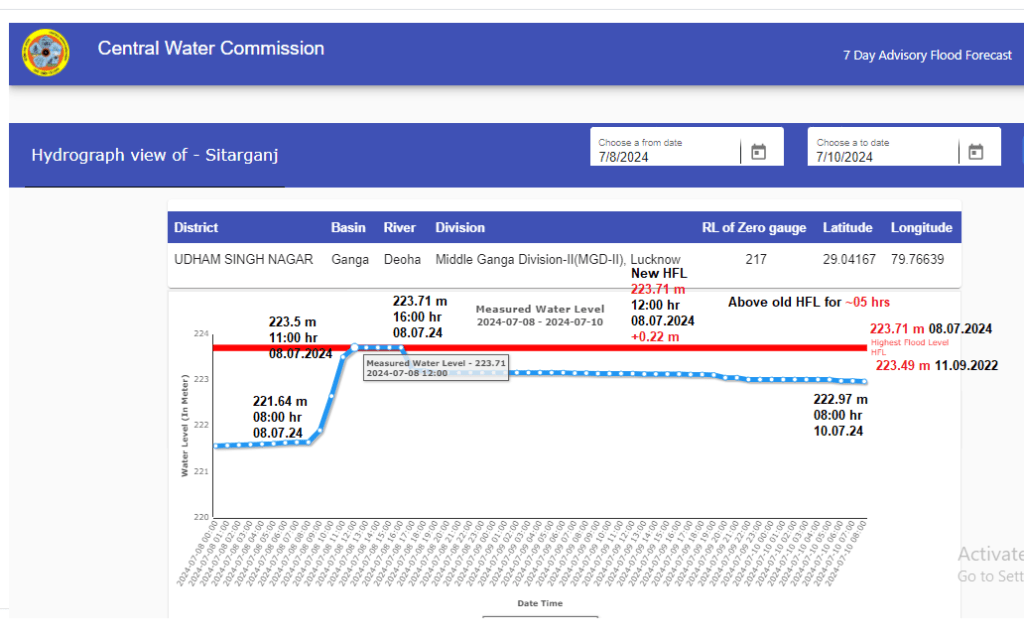Click the 'Hydrograph view of - Sitarganj' heading
This screenshot has width=1024, height=637.
tap(154, 155)
